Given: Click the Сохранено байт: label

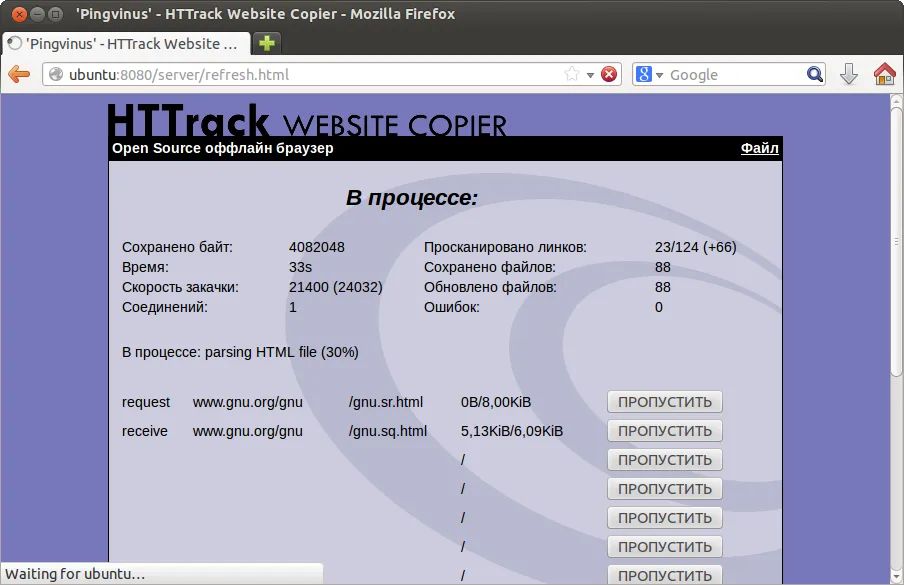Looking at the screenshot, I should tap(177, 247).
